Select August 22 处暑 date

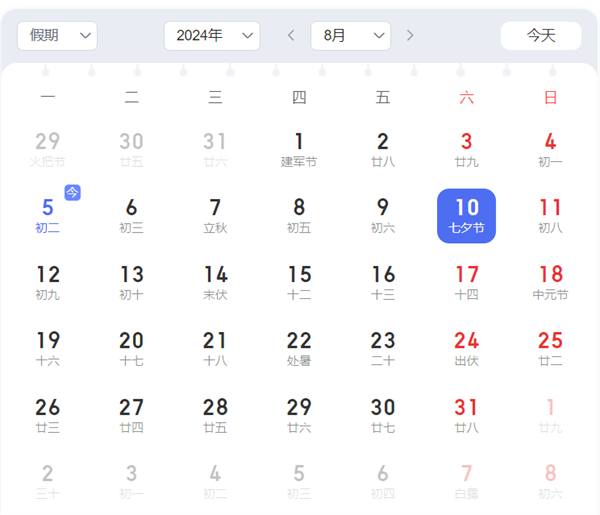[x=299, y=348]
